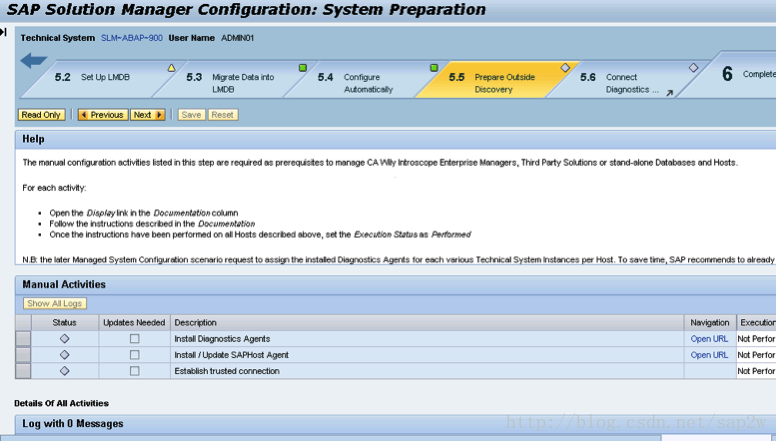Click the Read Only button
The width and height of the screenshot is (777, 442).
point(41,115)
